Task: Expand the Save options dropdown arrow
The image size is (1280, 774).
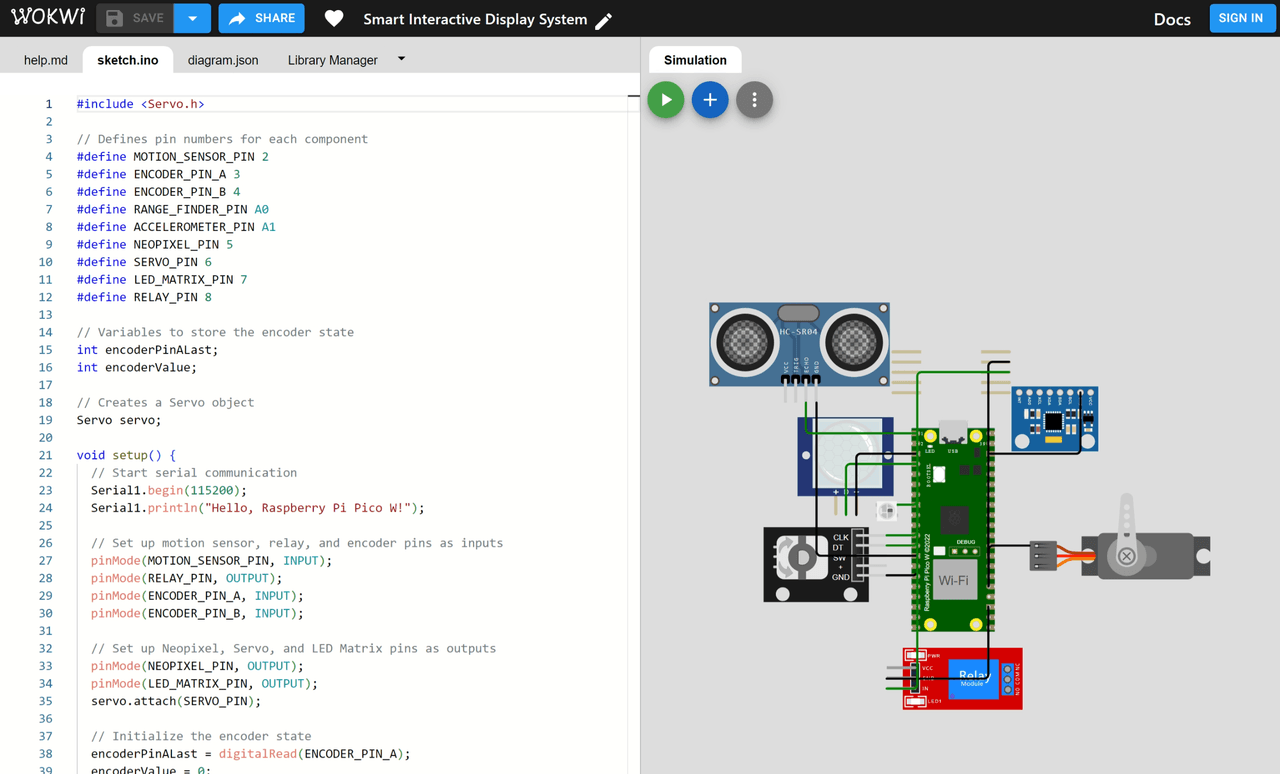Action: [192, 18]
